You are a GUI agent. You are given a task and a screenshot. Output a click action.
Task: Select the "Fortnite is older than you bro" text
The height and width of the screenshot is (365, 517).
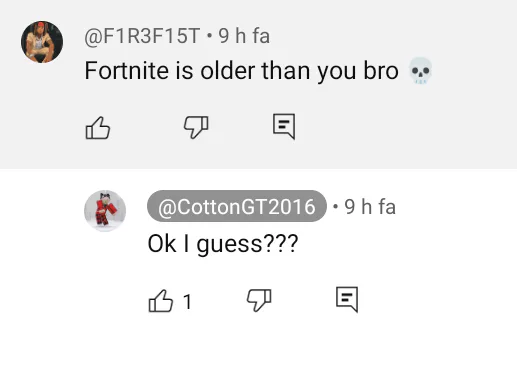pyautogui.click(x=241, y=71)
